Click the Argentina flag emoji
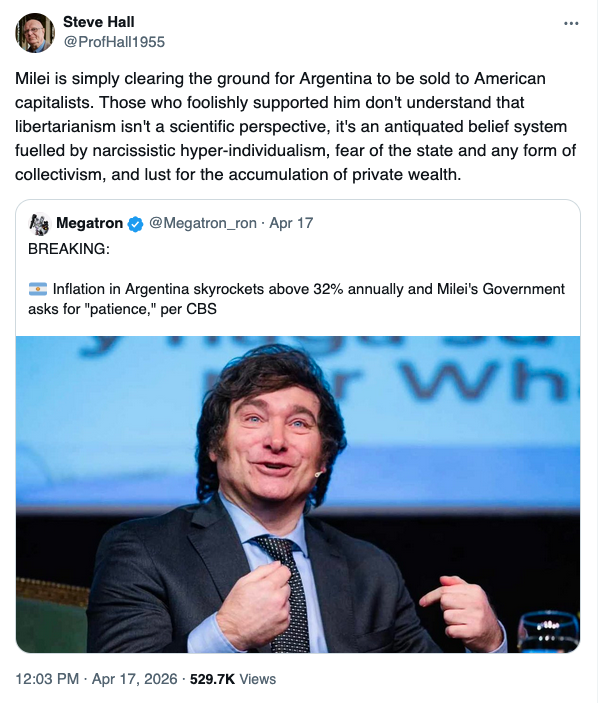The width and height of the screenshot is (600, 703). (37, 290)
